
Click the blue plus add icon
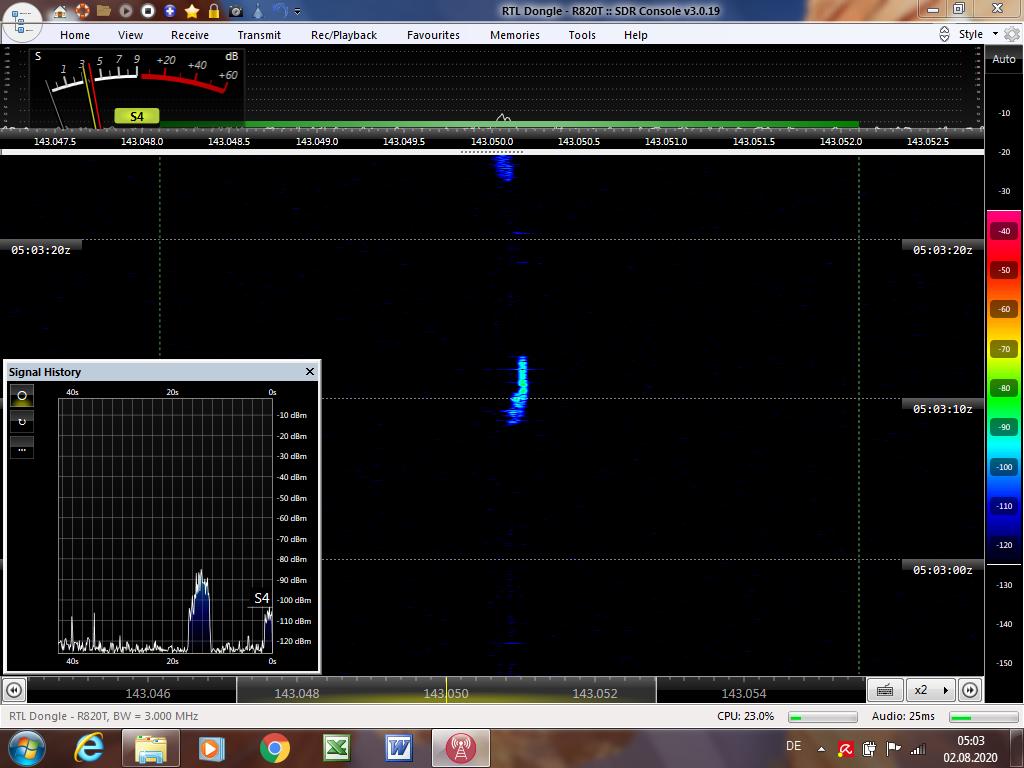(x=170, y=11)
